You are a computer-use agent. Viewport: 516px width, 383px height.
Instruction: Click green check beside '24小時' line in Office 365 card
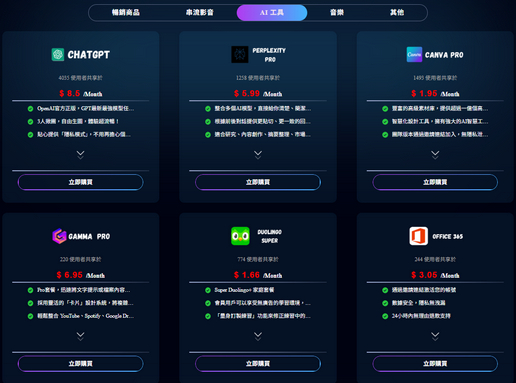[385, 316]
